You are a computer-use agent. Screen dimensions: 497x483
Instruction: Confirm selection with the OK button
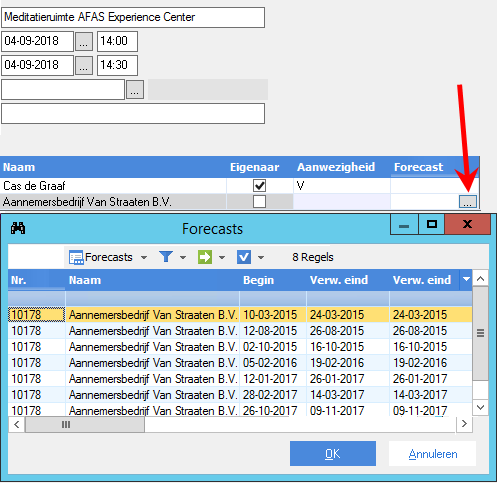click(333, 454)
